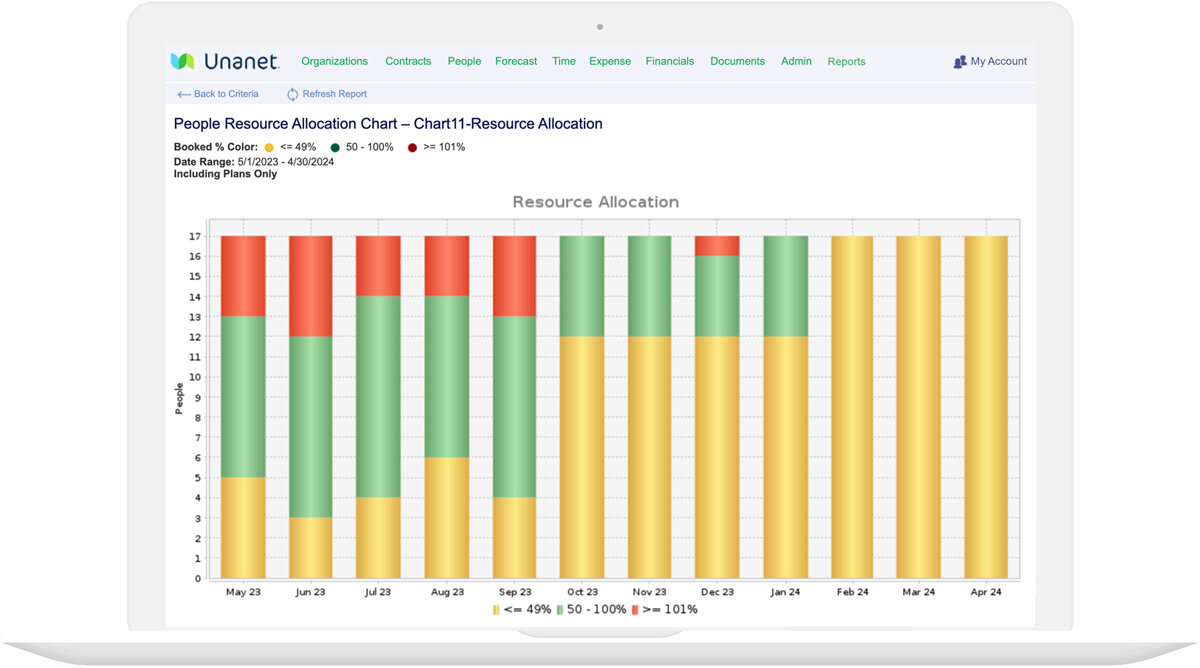Open the Expense menu

(x=610, y=61)
